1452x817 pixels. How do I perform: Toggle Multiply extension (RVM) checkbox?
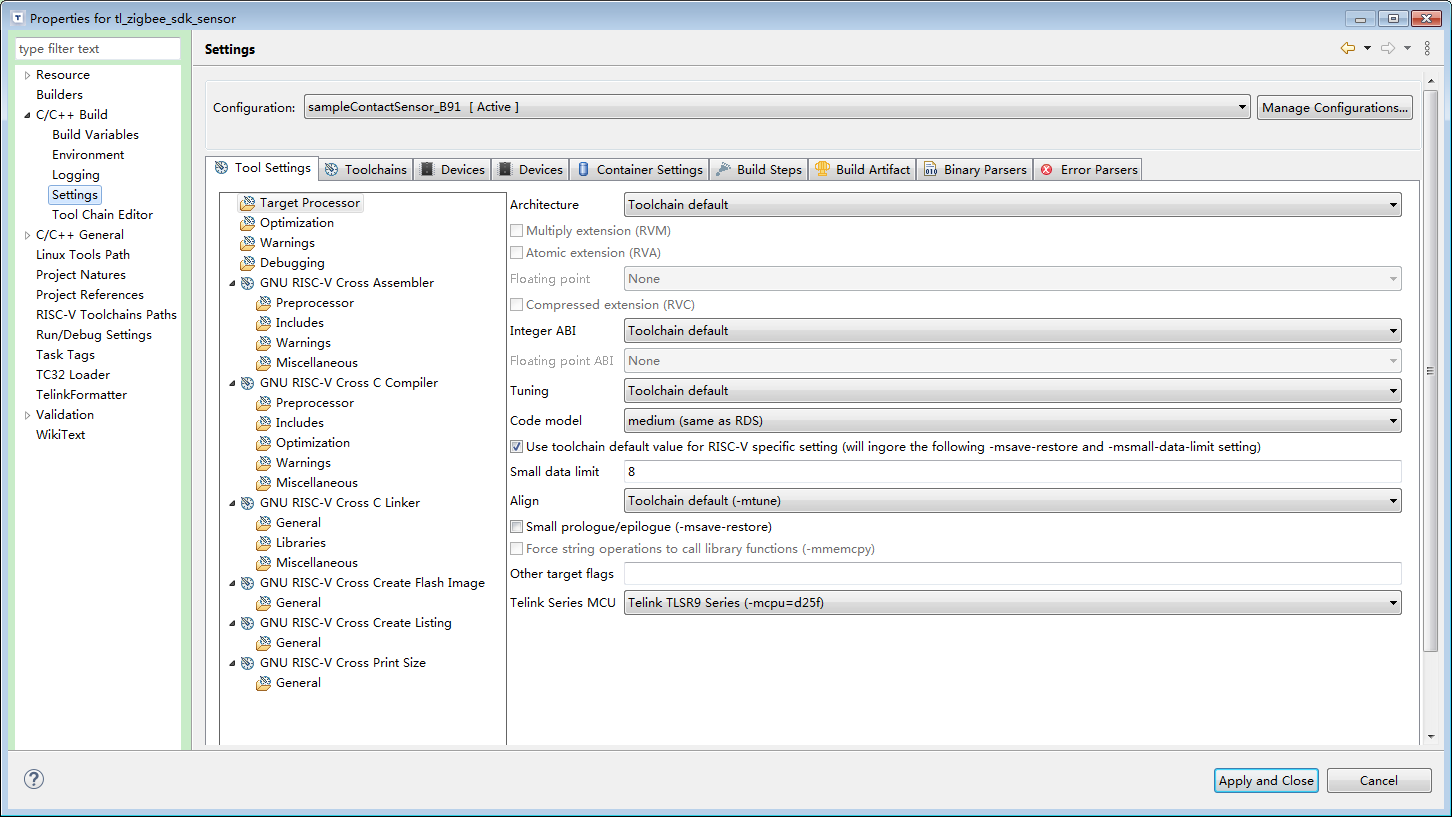point(517,230)
